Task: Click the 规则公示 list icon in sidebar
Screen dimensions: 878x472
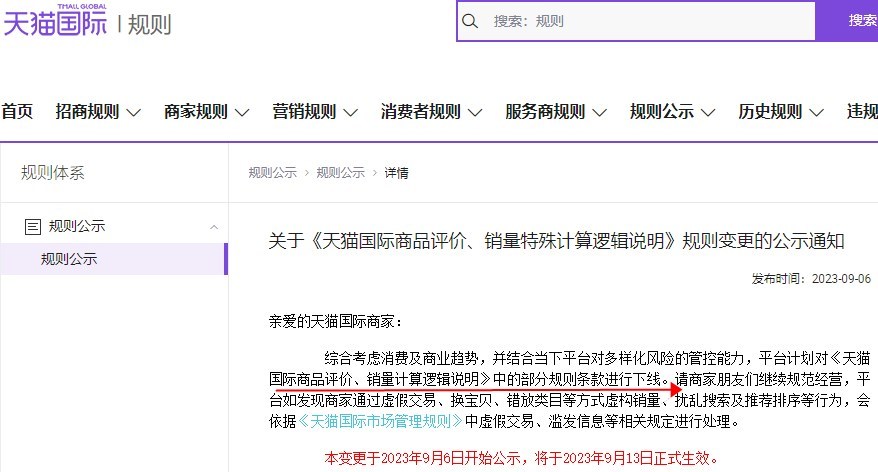Action: click(32, 227)
